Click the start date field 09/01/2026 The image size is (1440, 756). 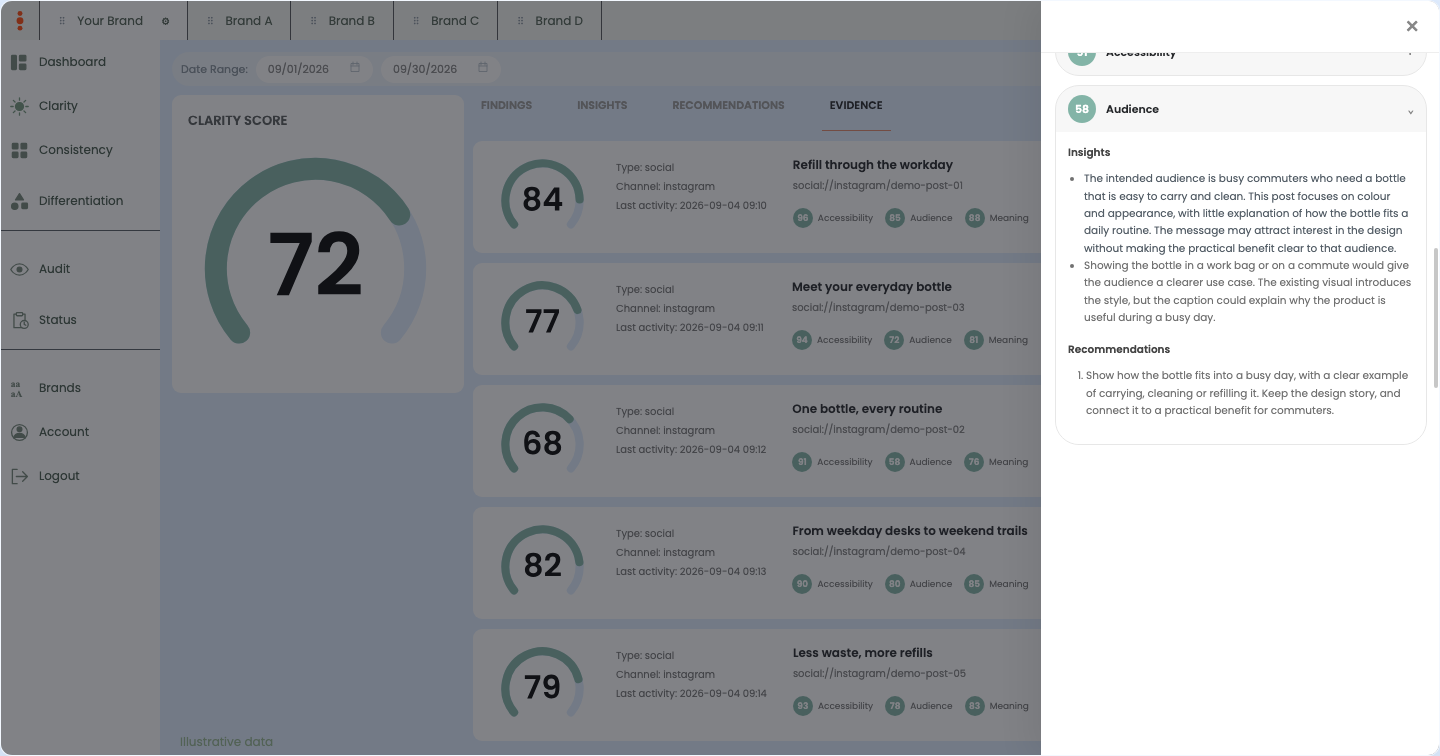coord(314,69)
